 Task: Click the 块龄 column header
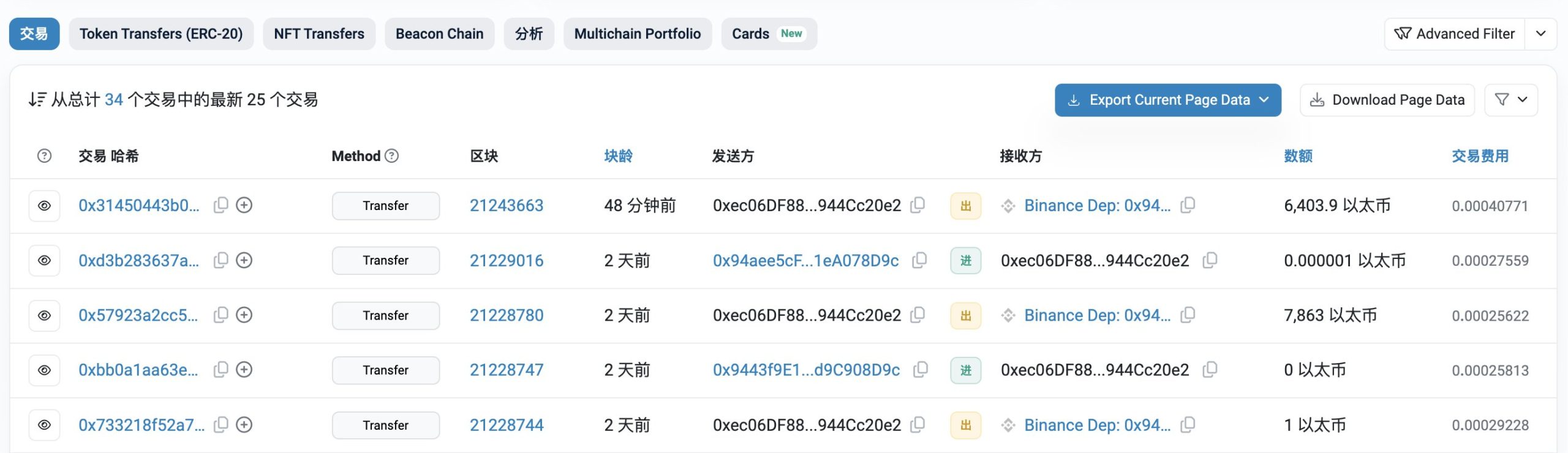click(x=618, y=156)
